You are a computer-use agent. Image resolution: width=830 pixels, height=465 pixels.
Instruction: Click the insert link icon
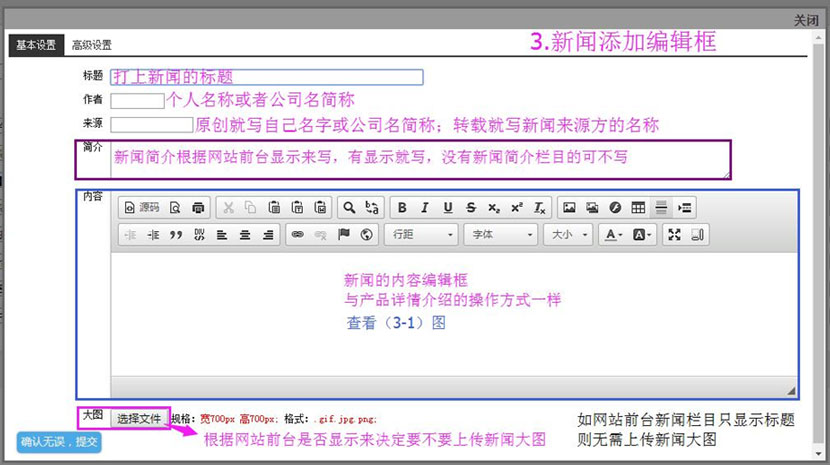point(296,235)
